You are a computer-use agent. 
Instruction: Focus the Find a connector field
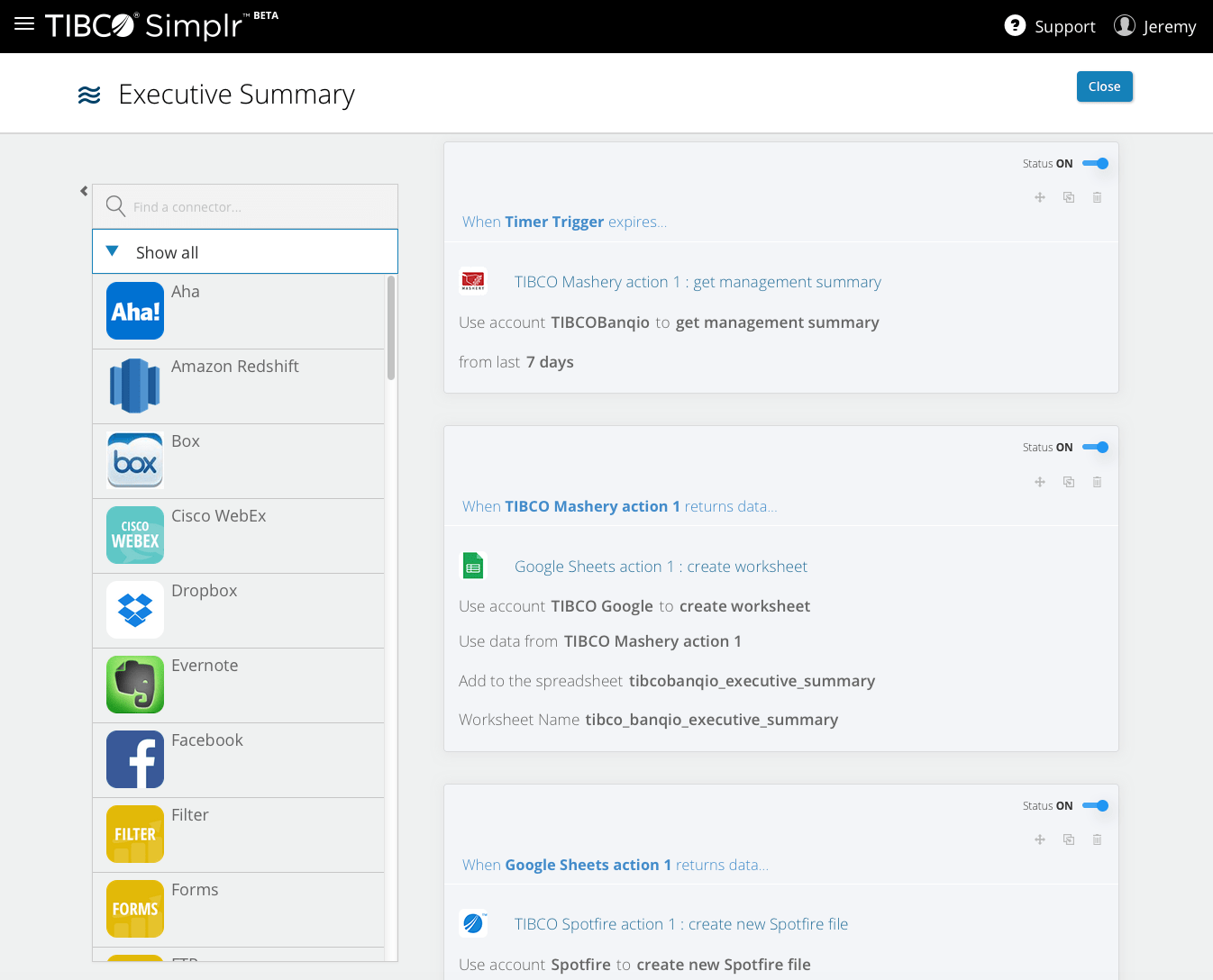point(245,206)
